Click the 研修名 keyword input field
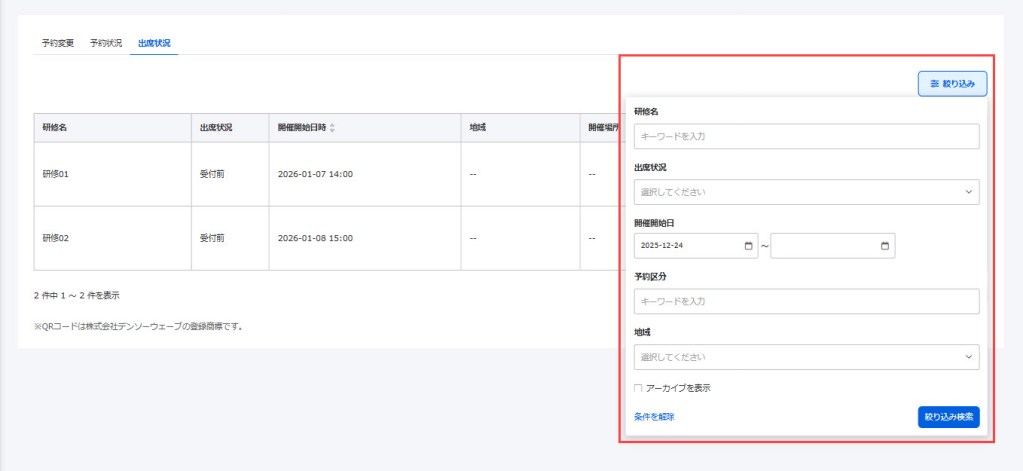This screenshot has width=1023, height=471. click(806, 136)
